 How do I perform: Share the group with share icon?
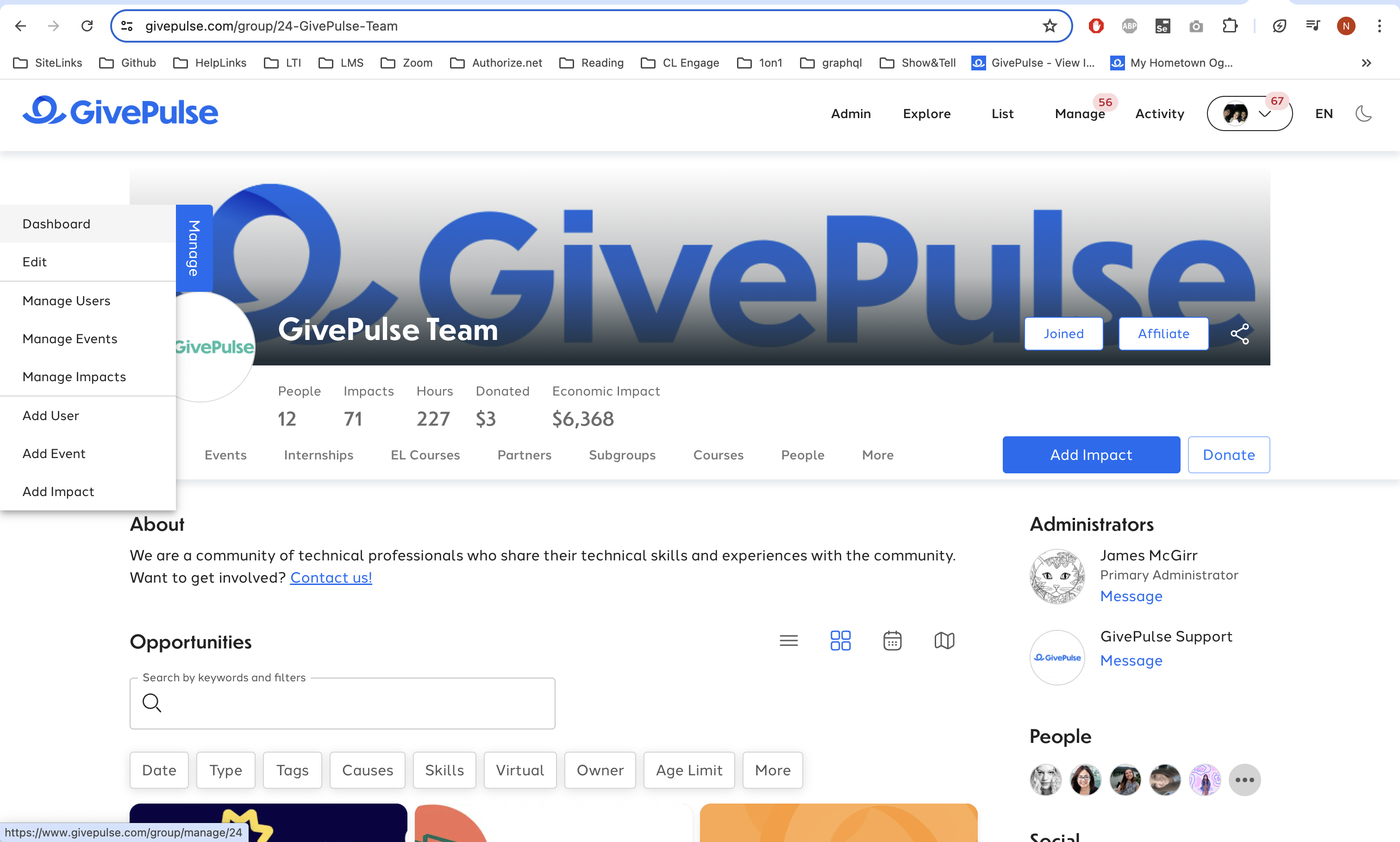coord(1239,333)
